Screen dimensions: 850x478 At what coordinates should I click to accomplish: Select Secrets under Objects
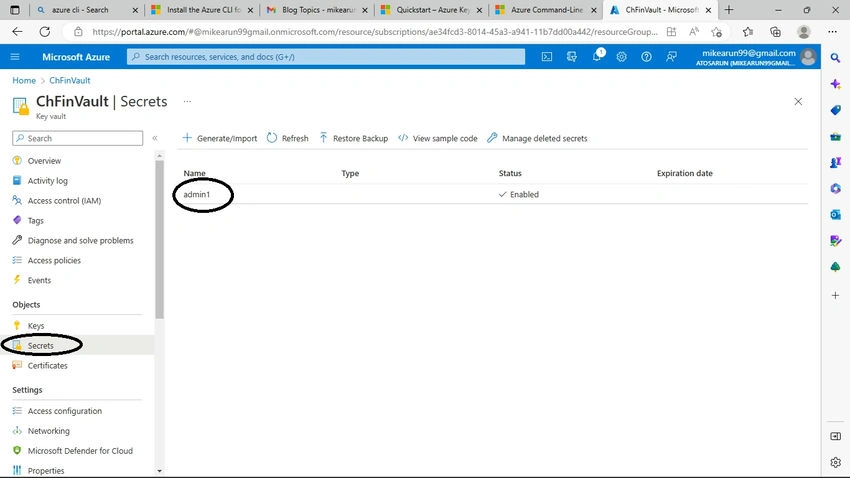pos(41,346)
